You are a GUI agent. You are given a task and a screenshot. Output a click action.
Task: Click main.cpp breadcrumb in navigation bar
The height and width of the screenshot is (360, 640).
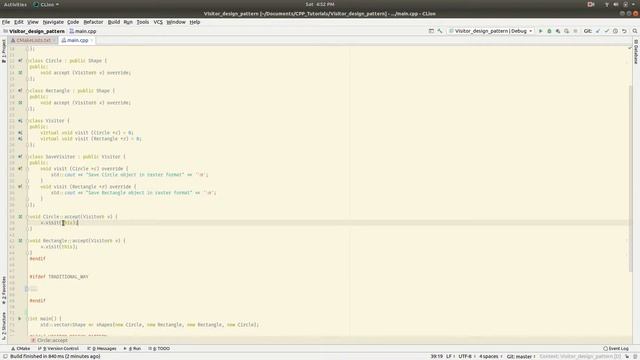[83, 31]
